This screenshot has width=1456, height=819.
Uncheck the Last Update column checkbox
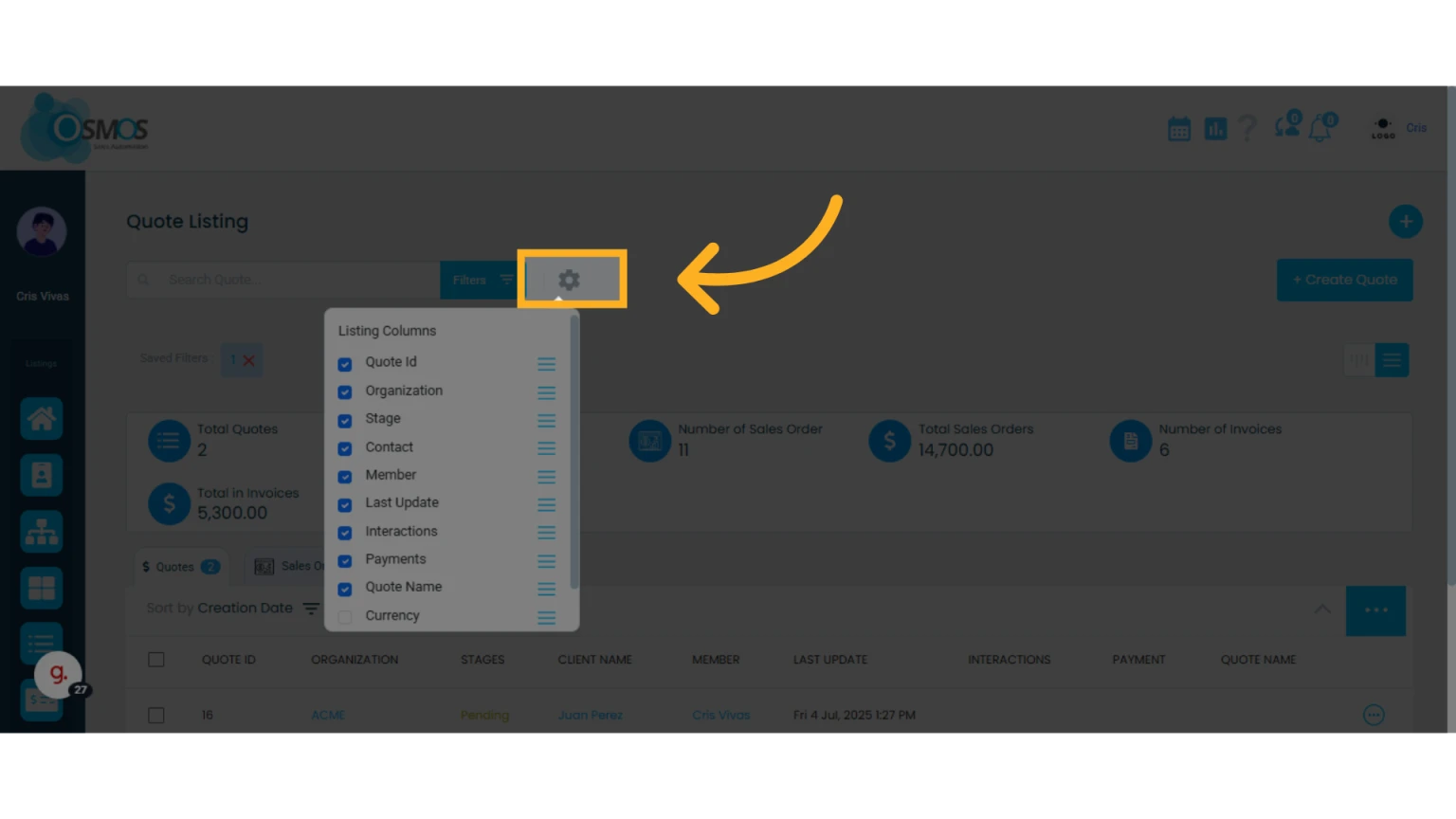point(345,504)
